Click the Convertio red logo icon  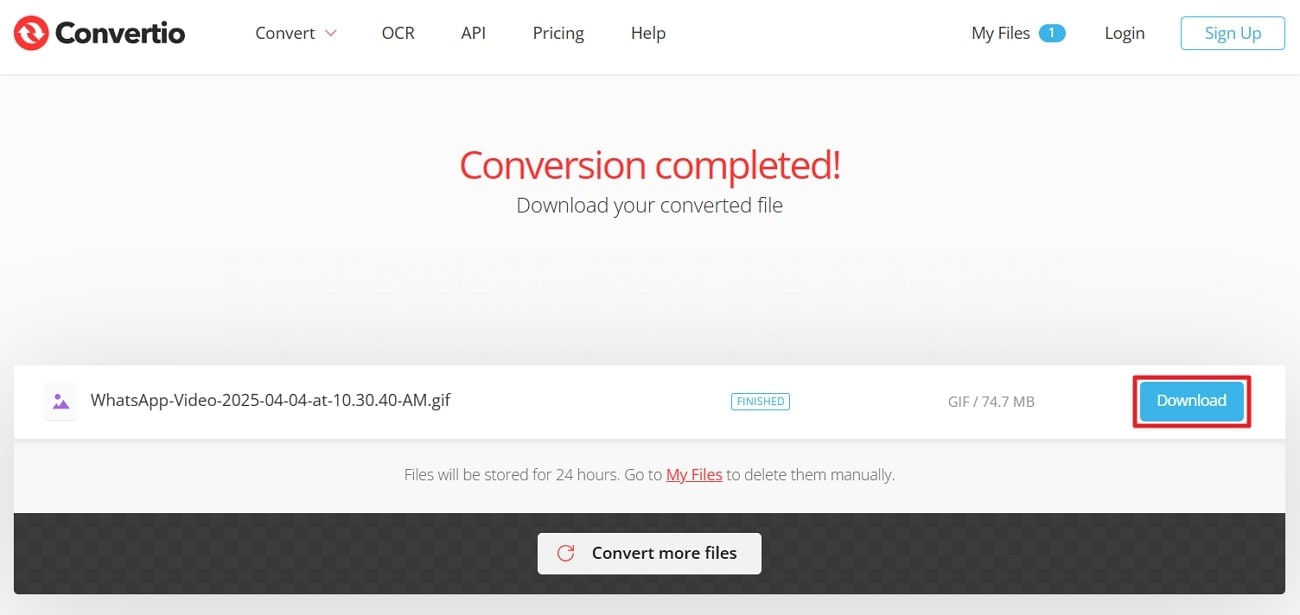click(31, 33)
